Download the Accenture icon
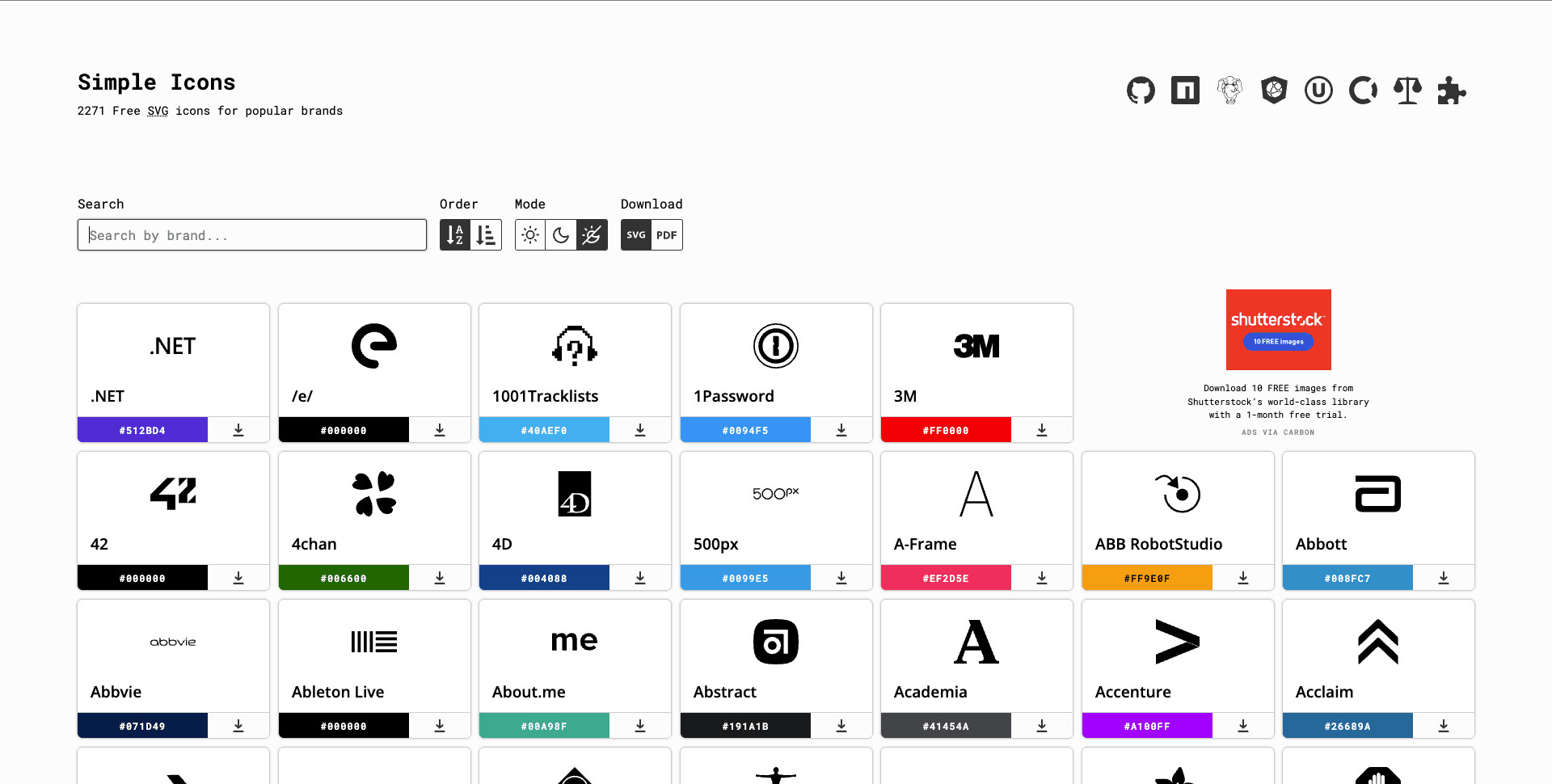1552x784 pixels. coord(1243,726)
